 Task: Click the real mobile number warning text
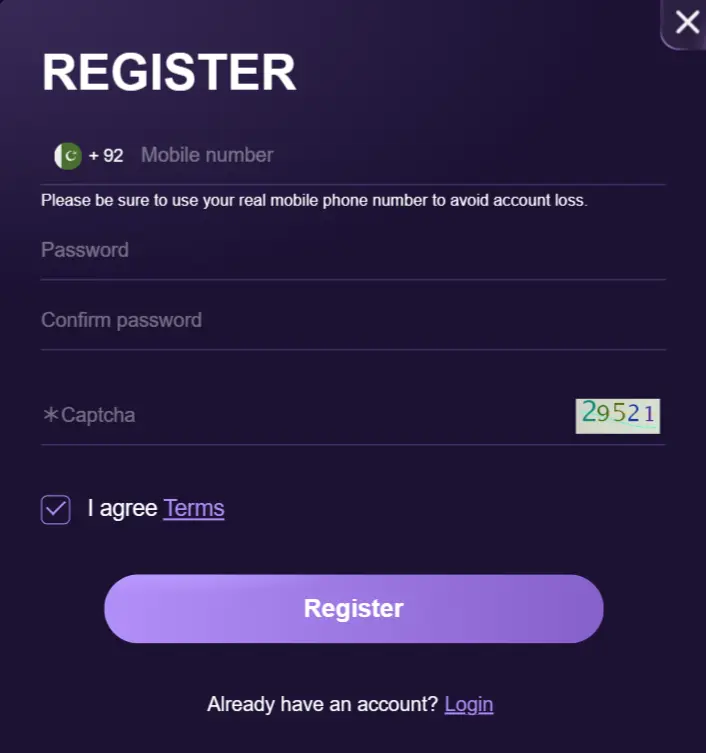(314, 200)
